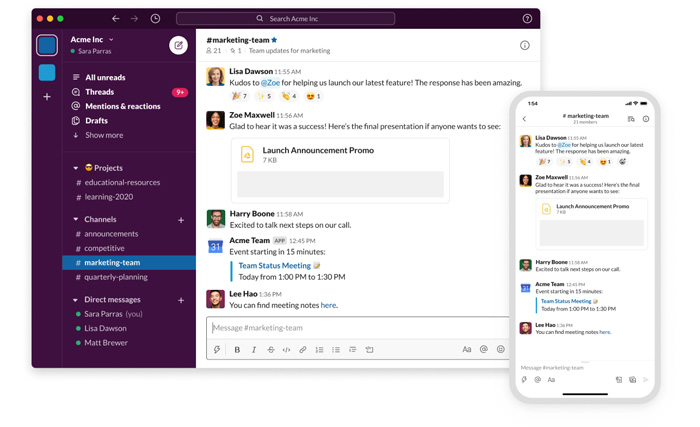The width and height of the screenshot is (700, 427).
Task: Open channel details info icon
Action: [524, 45]
